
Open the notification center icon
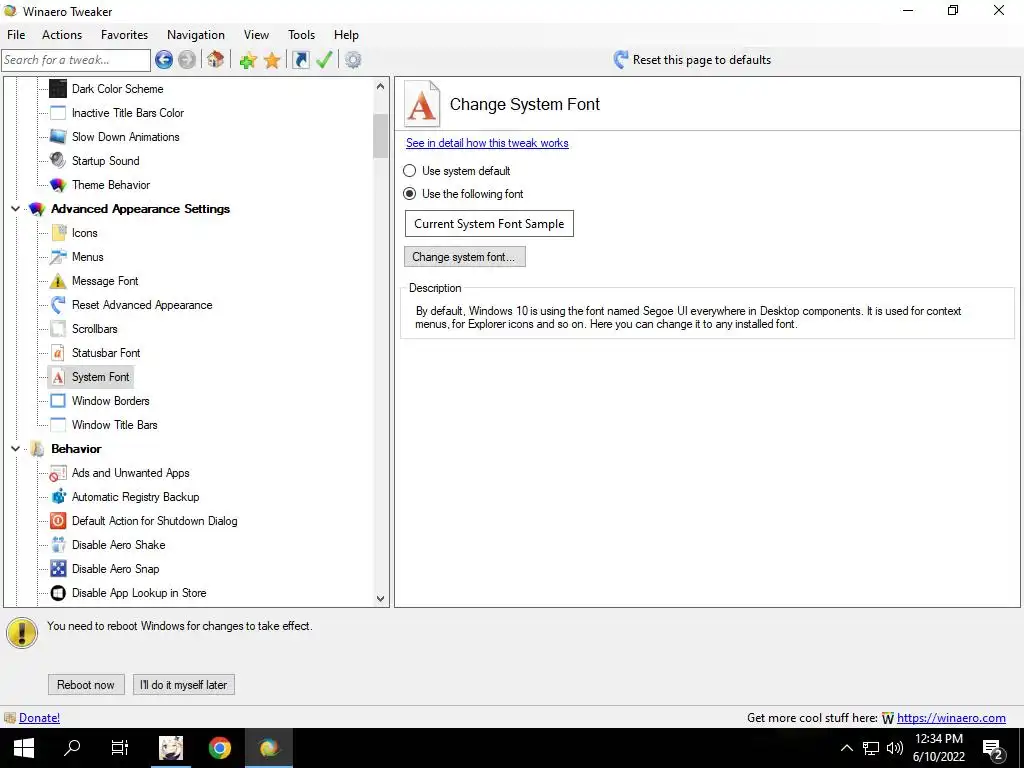click(x=993, y=749)
